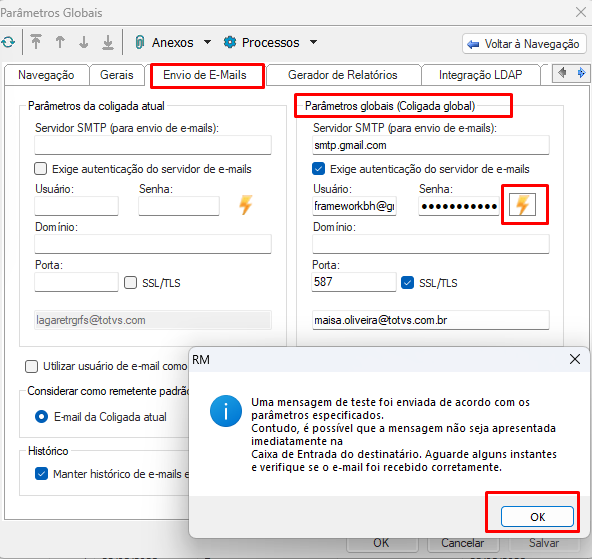Confirm RM message with OK button
This screenshot has width=592, height=559.
(537, 516)
